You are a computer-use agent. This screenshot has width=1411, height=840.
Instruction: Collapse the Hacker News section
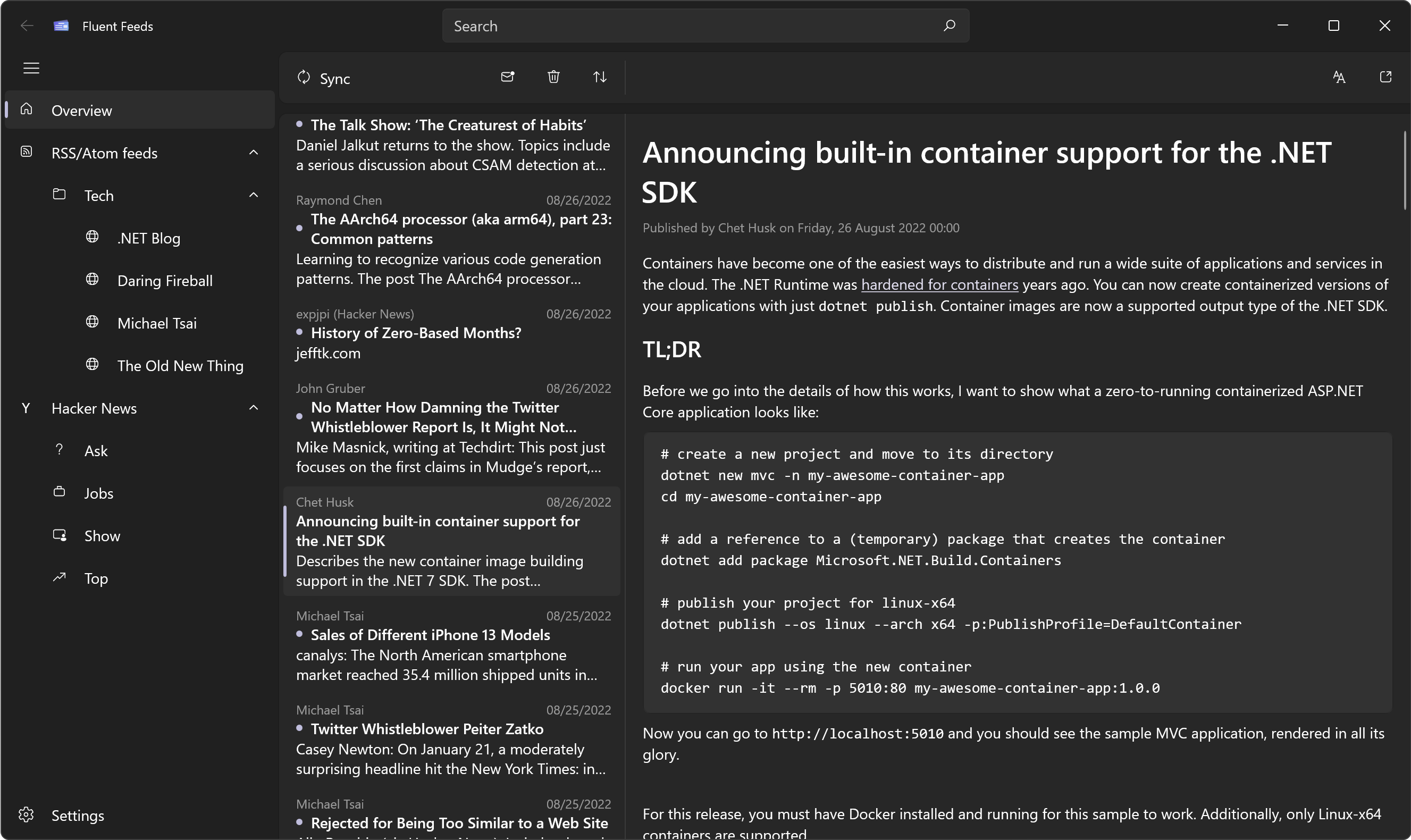253,408
